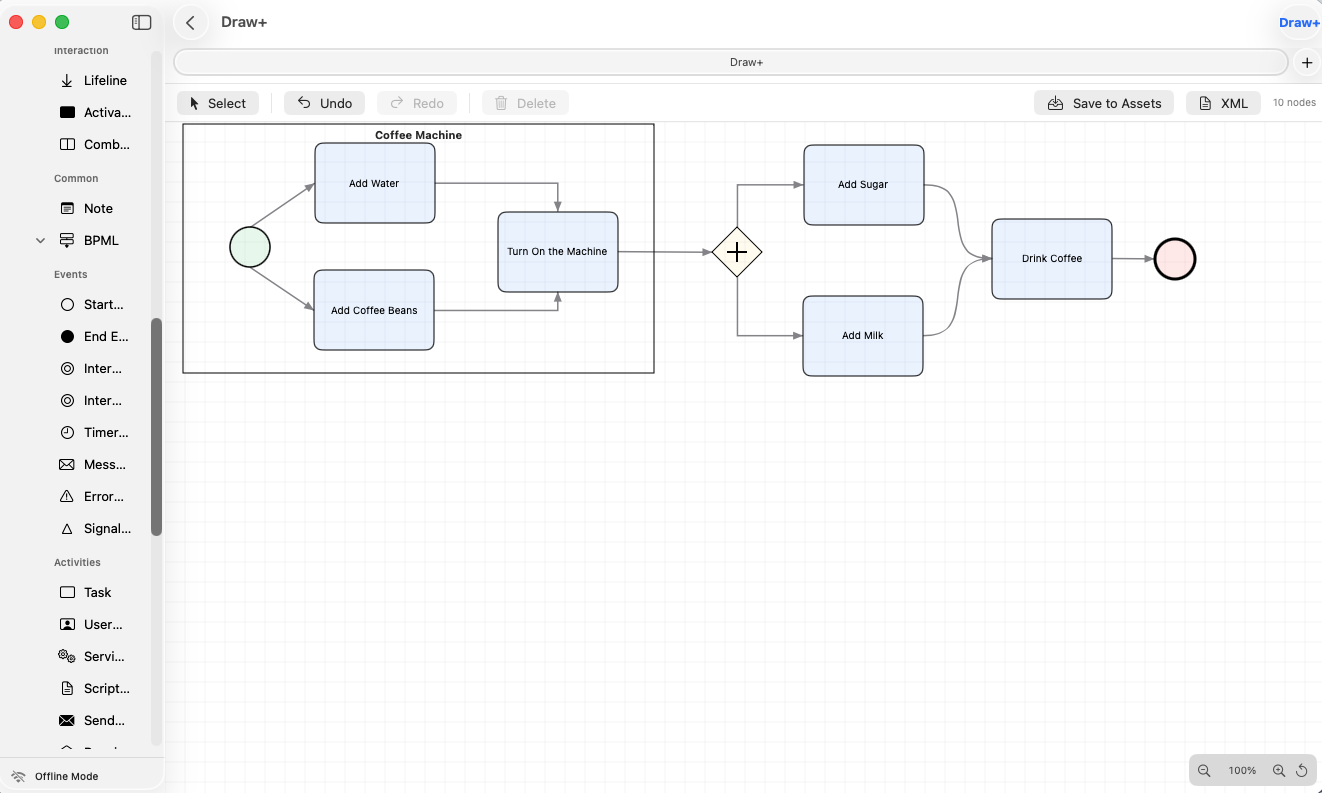Zoom in with the plus magnifier
Image resolution: width=1322 pixels, height=793 pixels.
[x=1279, y=771]
